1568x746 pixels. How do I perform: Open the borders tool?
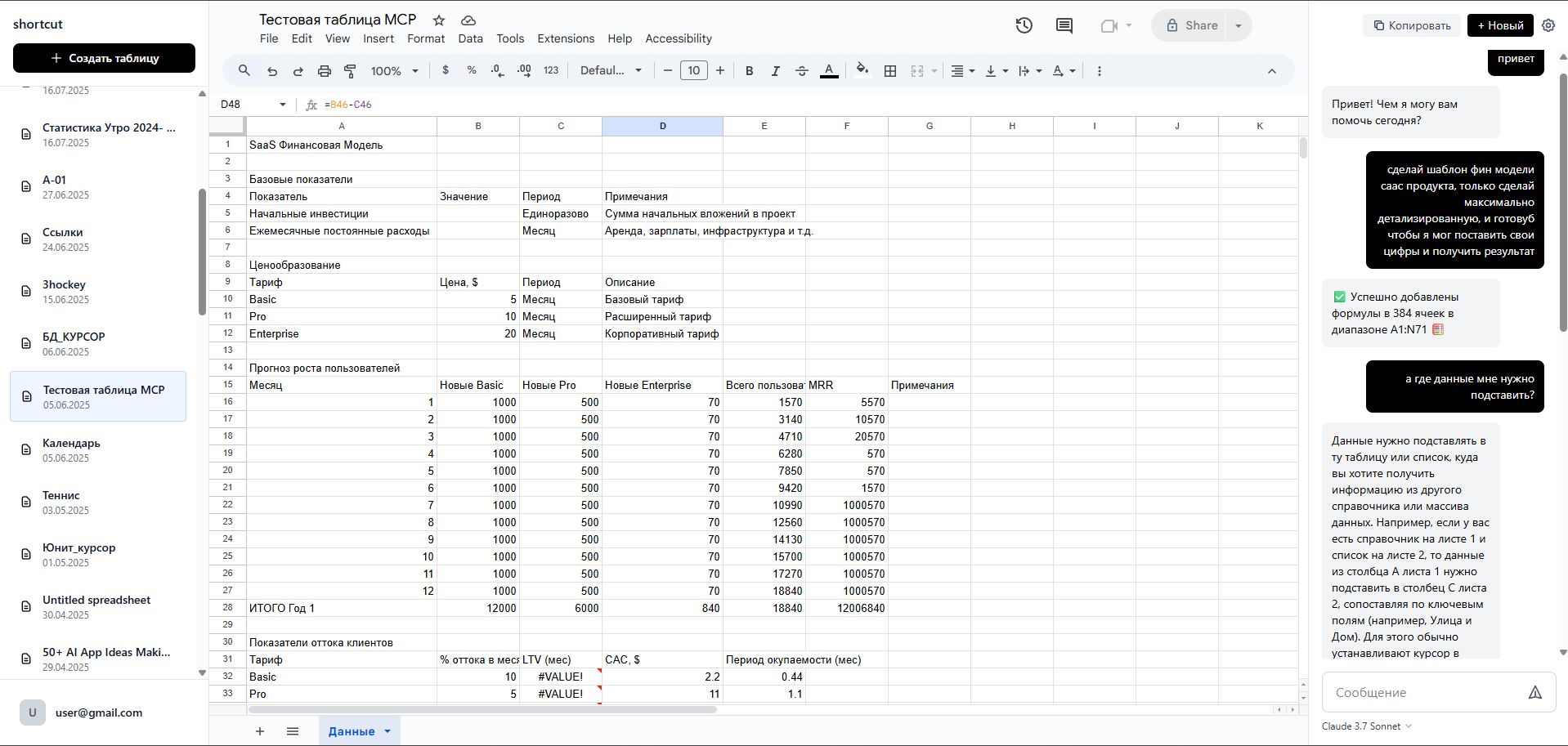point(890,71)
